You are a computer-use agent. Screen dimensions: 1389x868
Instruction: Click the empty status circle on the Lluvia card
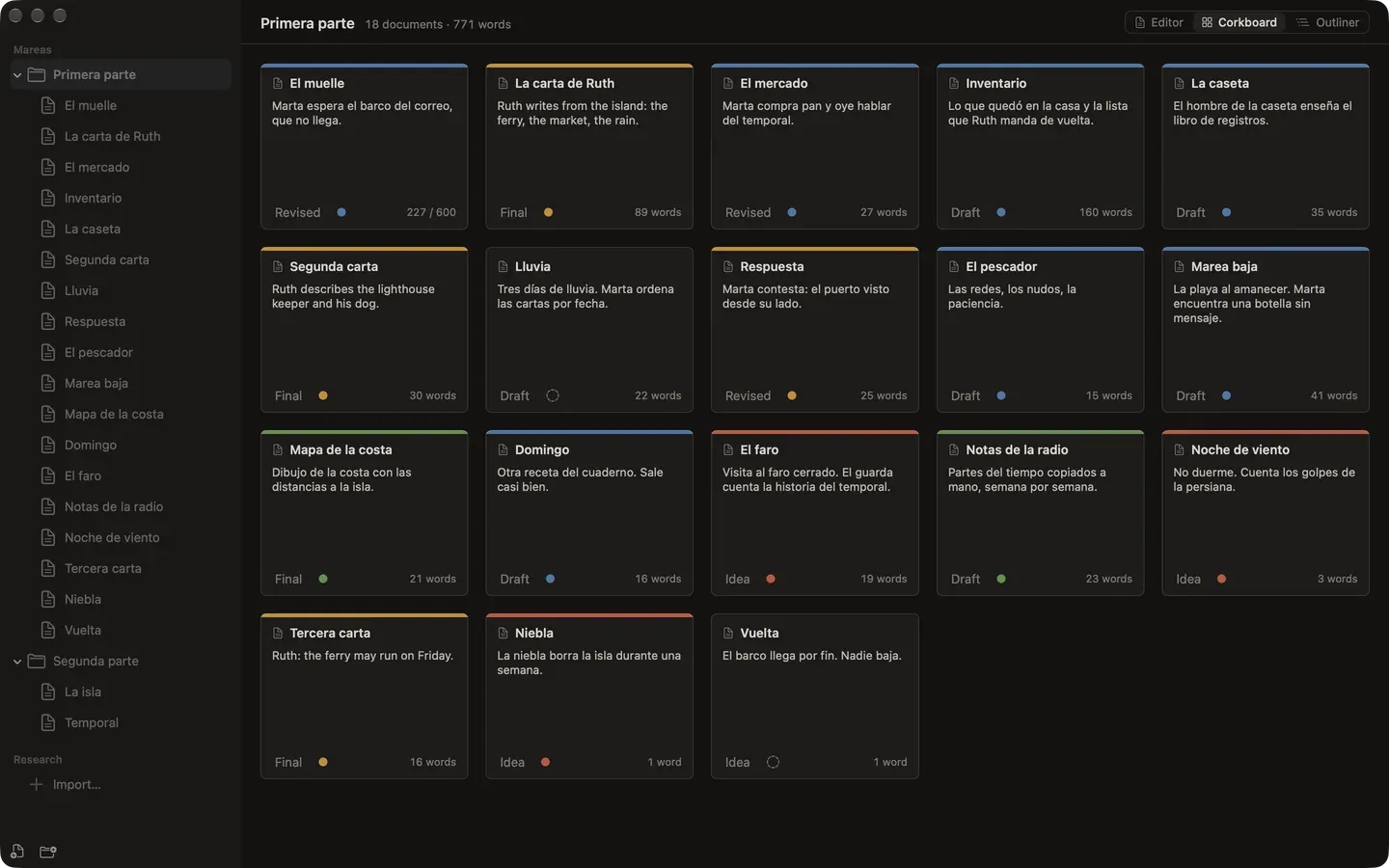point(553,395)
